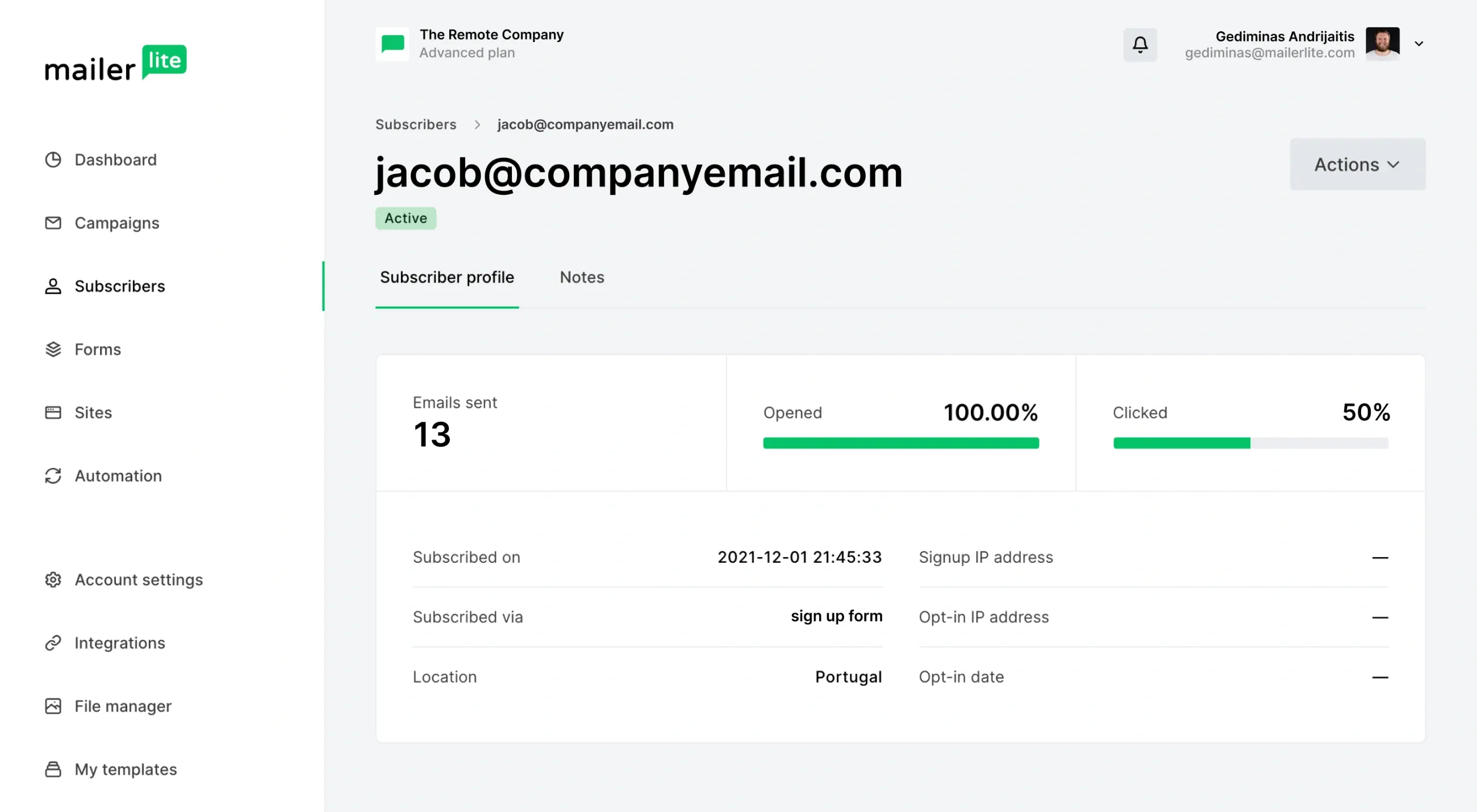Expand the Actions dropdown menu
This screenshot has height=812, width=1477.
coord(1357,164)
